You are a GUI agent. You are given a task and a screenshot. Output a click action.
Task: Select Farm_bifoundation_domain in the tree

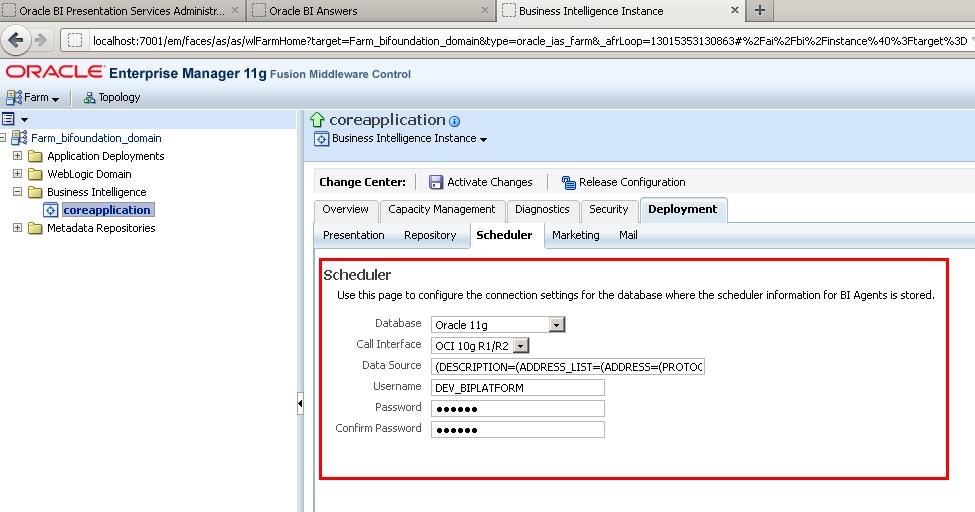click(x=96, y=138)
